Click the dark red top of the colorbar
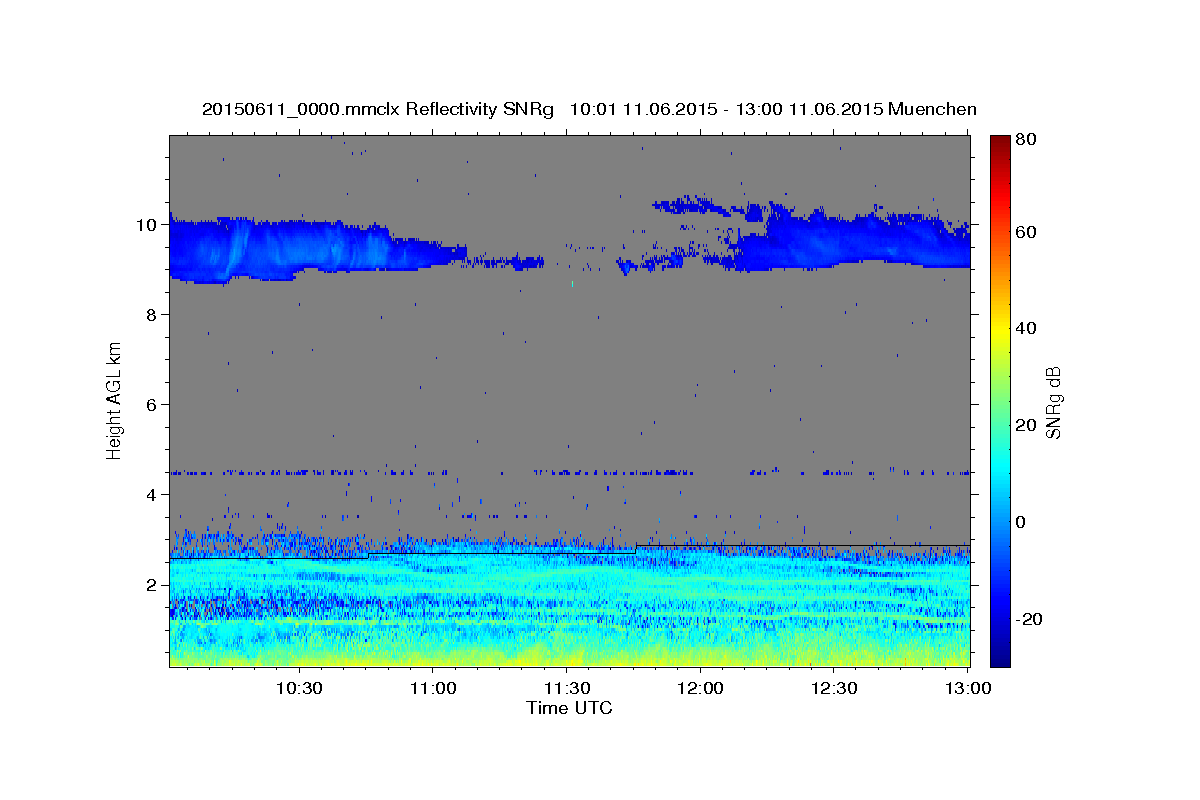The image size is (1200, 800). pyautogui.click(x=999, y=142)
